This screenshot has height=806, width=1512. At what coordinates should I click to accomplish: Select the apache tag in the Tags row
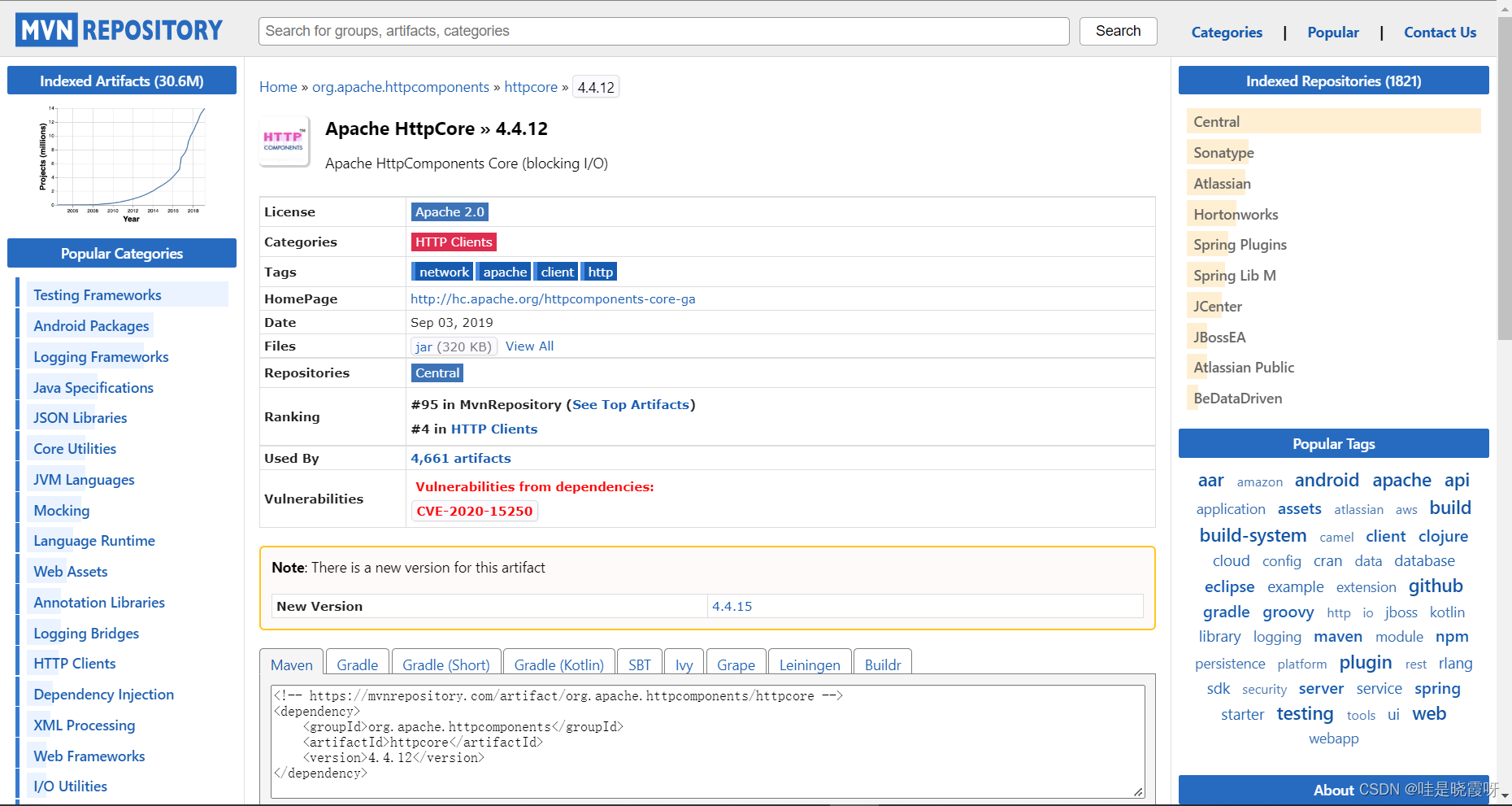(x=505, y=272)
